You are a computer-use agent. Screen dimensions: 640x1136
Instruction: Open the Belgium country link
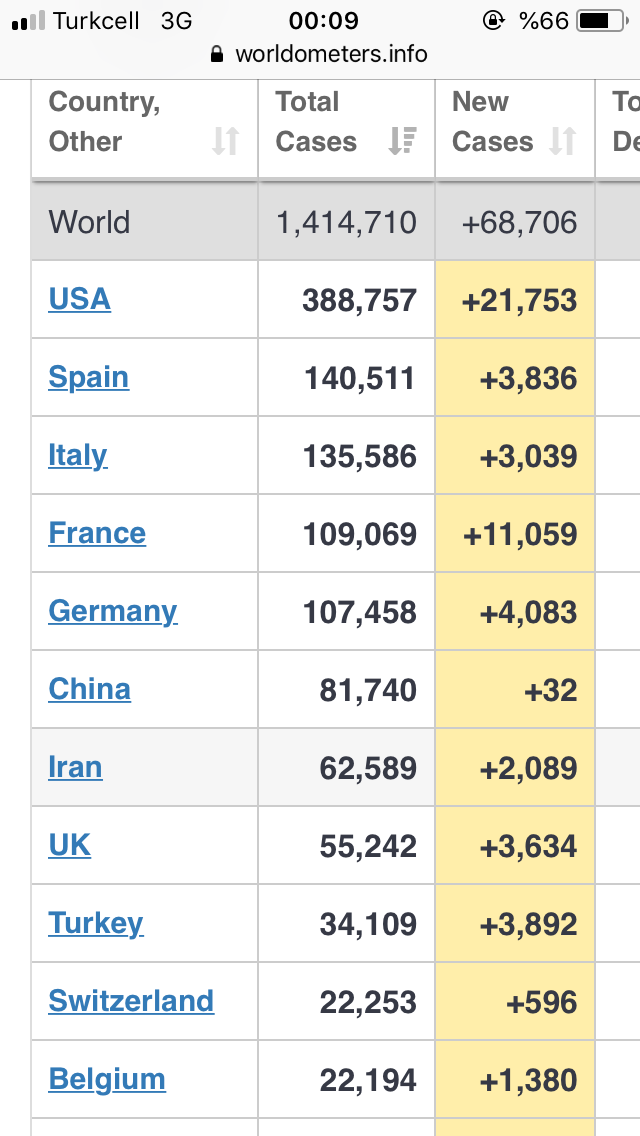(107, 1080)
